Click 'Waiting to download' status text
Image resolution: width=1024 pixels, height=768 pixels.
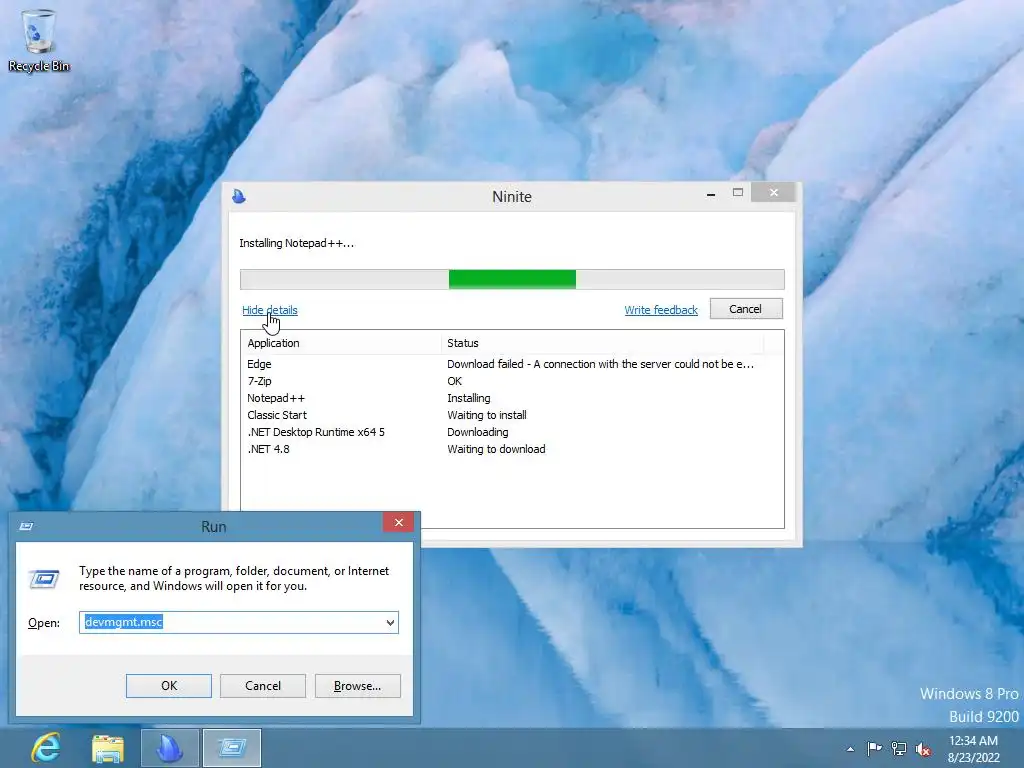pyautogui.click(x=496, y=449)
